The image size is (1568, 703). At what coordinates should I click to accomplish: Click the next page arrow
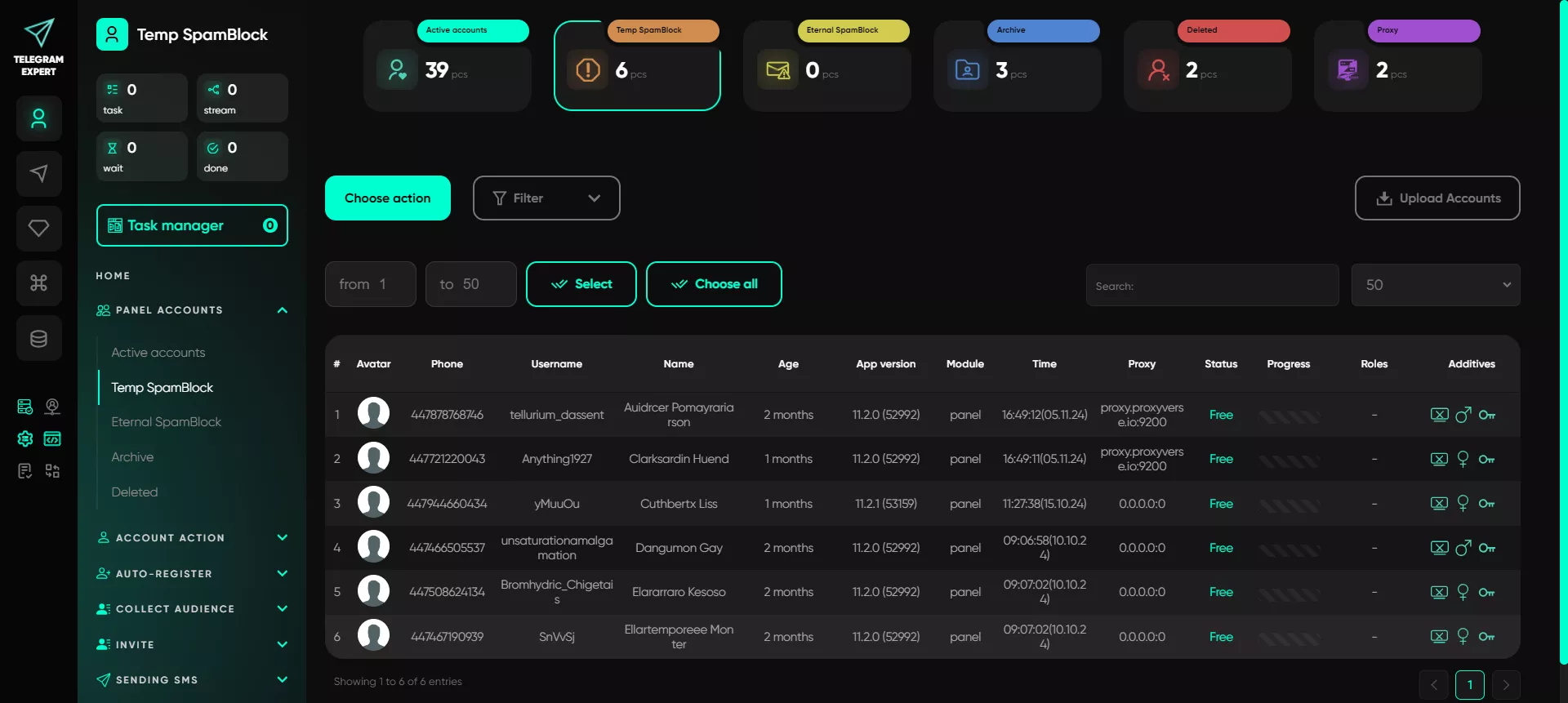(x=1506, y=685)
